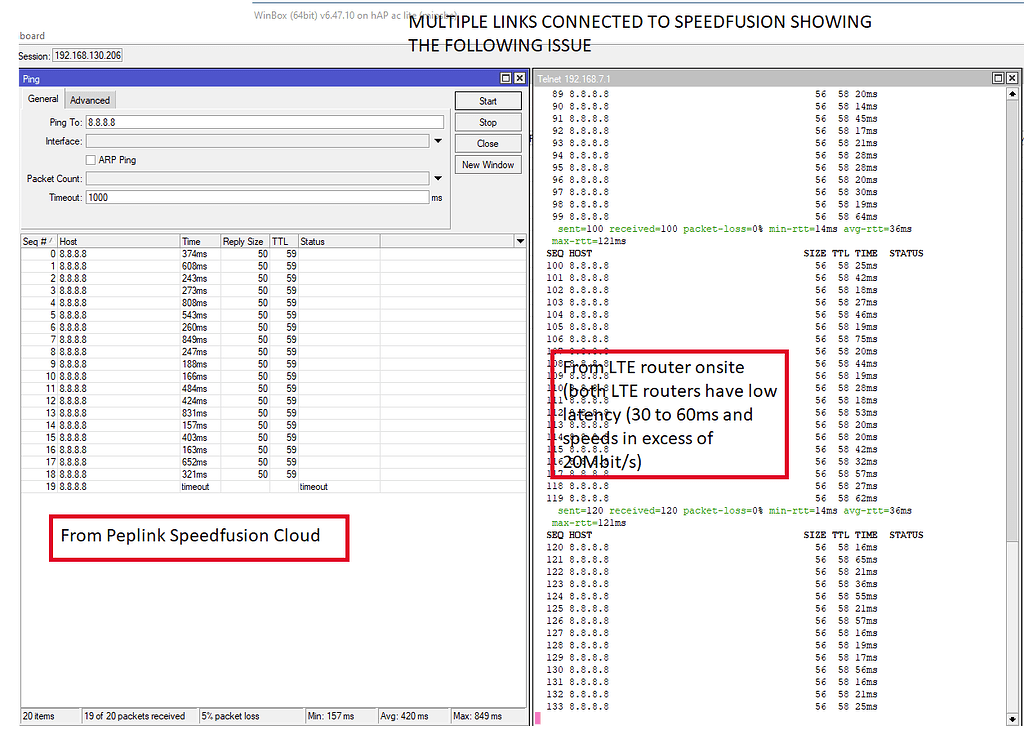Click the New Window button
Image resolution: width=1024 pixels, height=730 pixels.
tap(487, 164)
